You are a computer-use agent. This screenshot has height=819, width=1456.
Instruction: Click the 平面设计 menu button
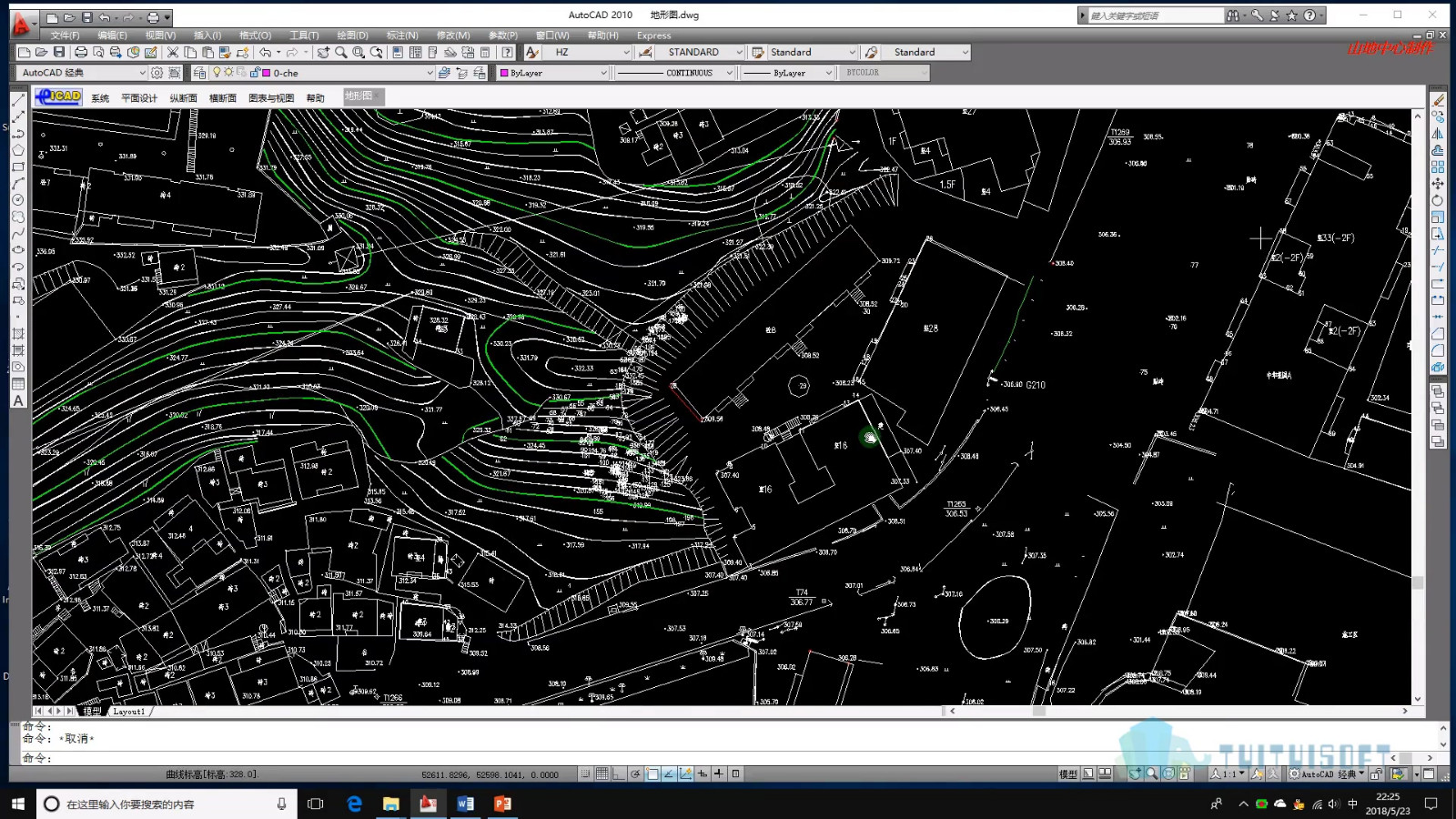tap(139, 98)
